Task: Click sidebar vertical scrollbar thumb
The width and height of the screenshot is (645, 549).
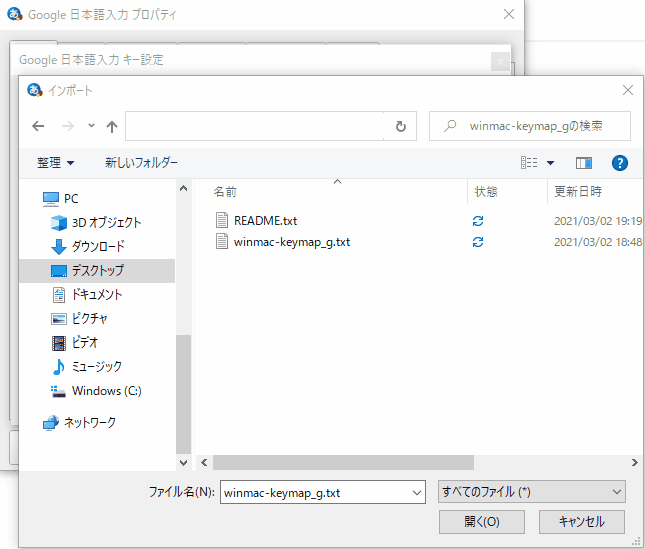Action: 183,394
